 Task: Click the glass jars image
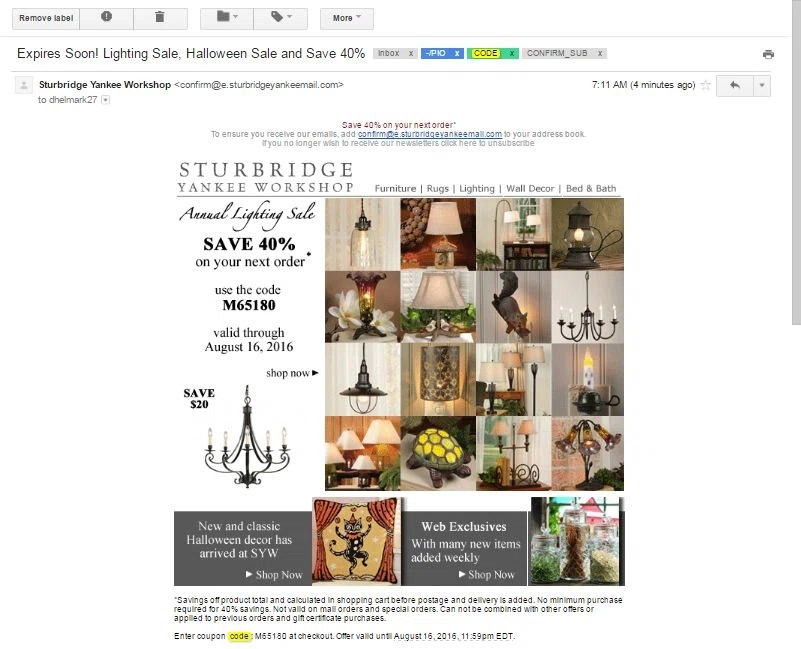(x=576, y=541)
